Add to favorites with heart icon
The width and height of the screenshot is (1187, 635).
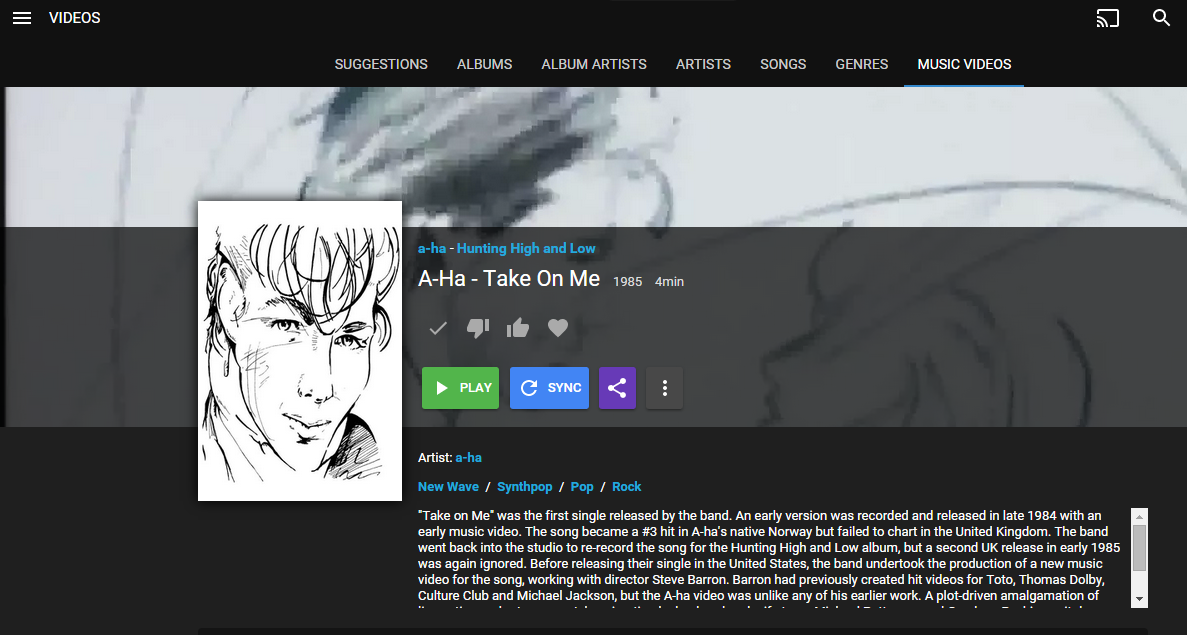point(558,328)
